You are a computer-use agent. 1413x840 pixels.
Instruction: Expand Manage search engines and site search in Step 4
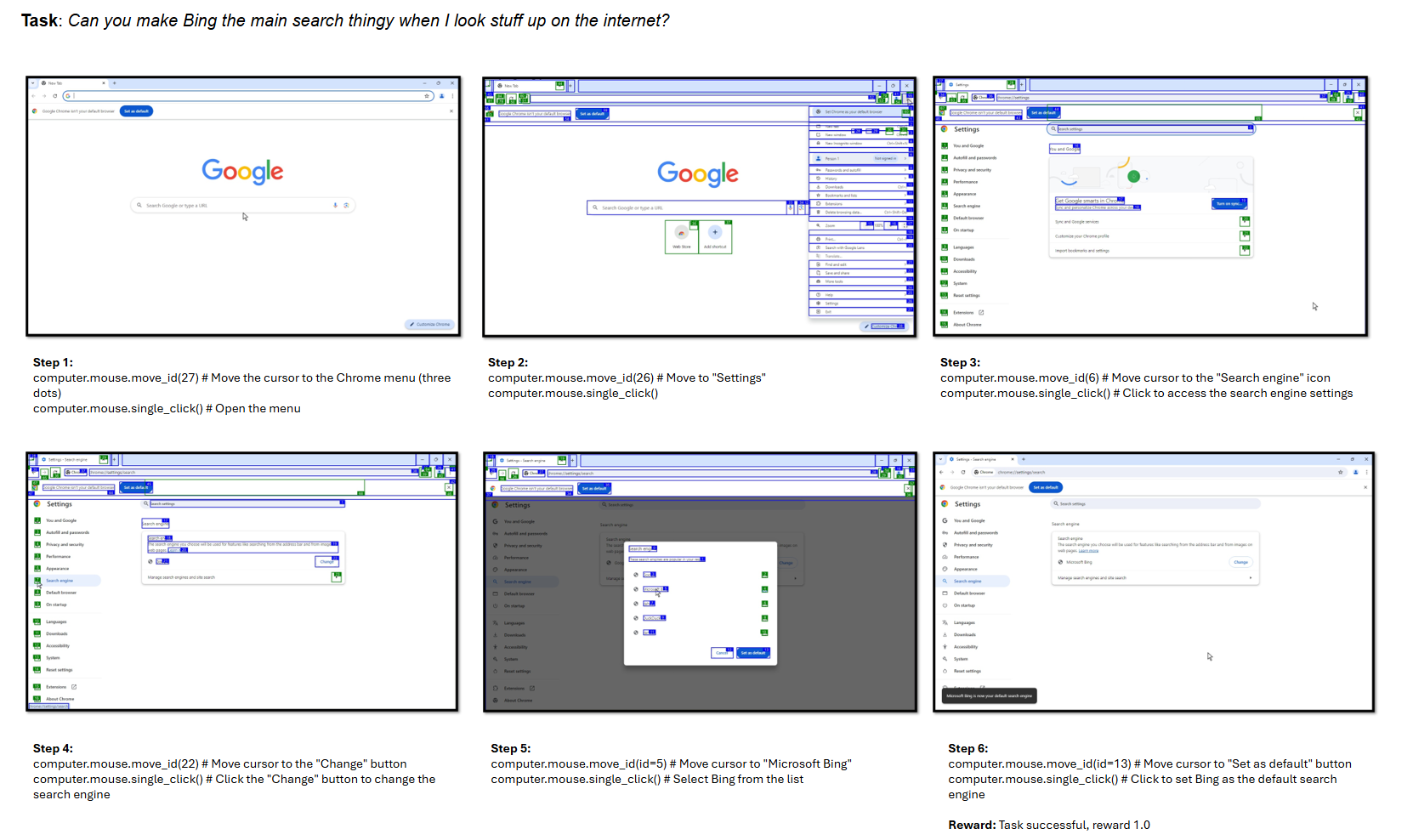pyautogui.click(x=337, y=577)
